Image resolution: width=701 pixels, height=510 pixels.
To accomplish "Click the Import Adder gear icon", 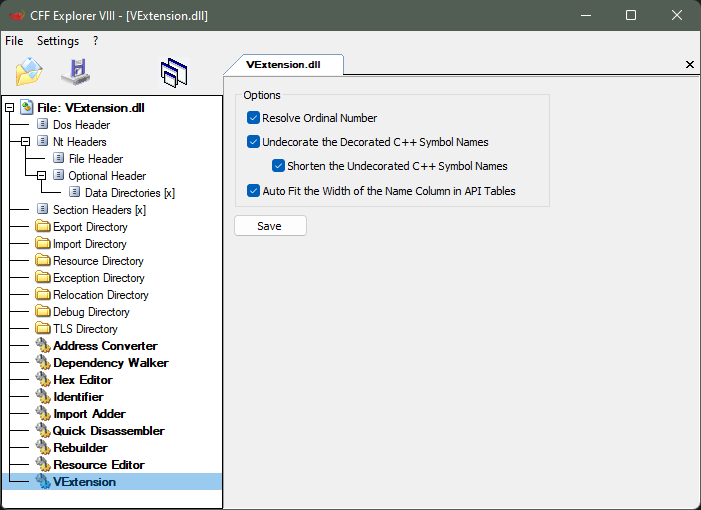I will (43, 413).
